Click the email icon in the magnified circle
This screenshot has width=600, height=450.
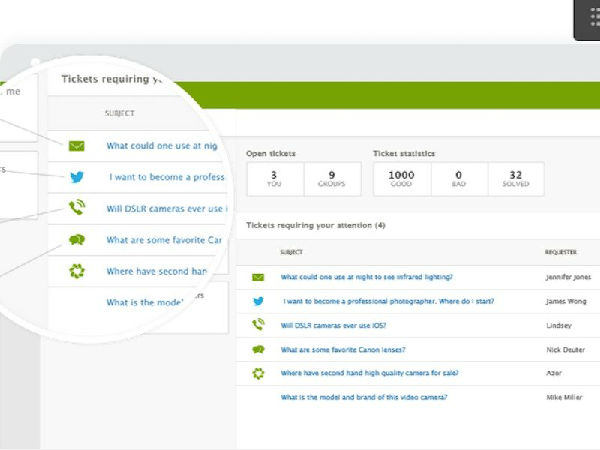(x=77, y=146)
